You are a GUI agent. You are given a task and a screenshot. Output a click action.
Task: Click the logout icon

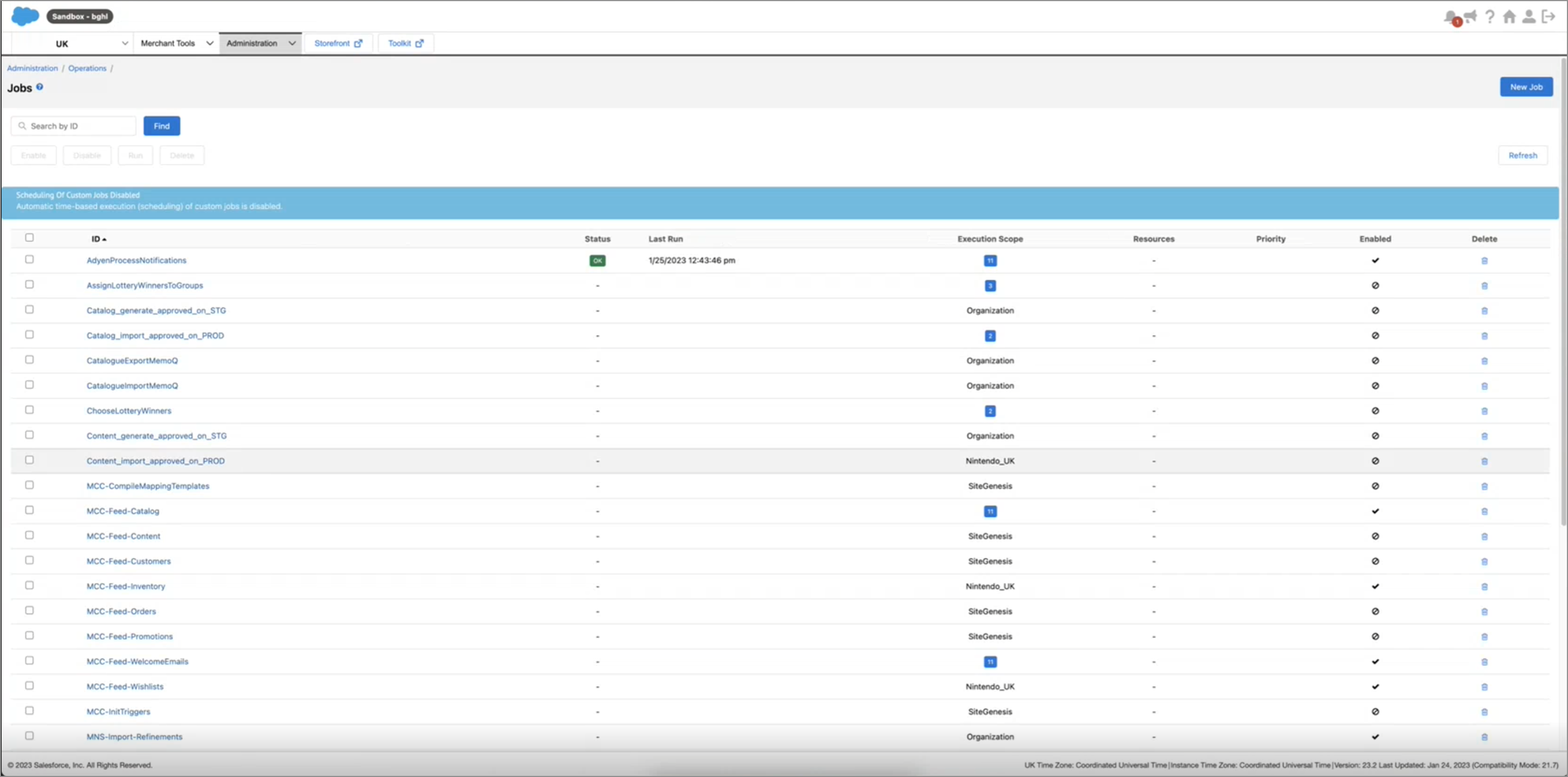1549,16
